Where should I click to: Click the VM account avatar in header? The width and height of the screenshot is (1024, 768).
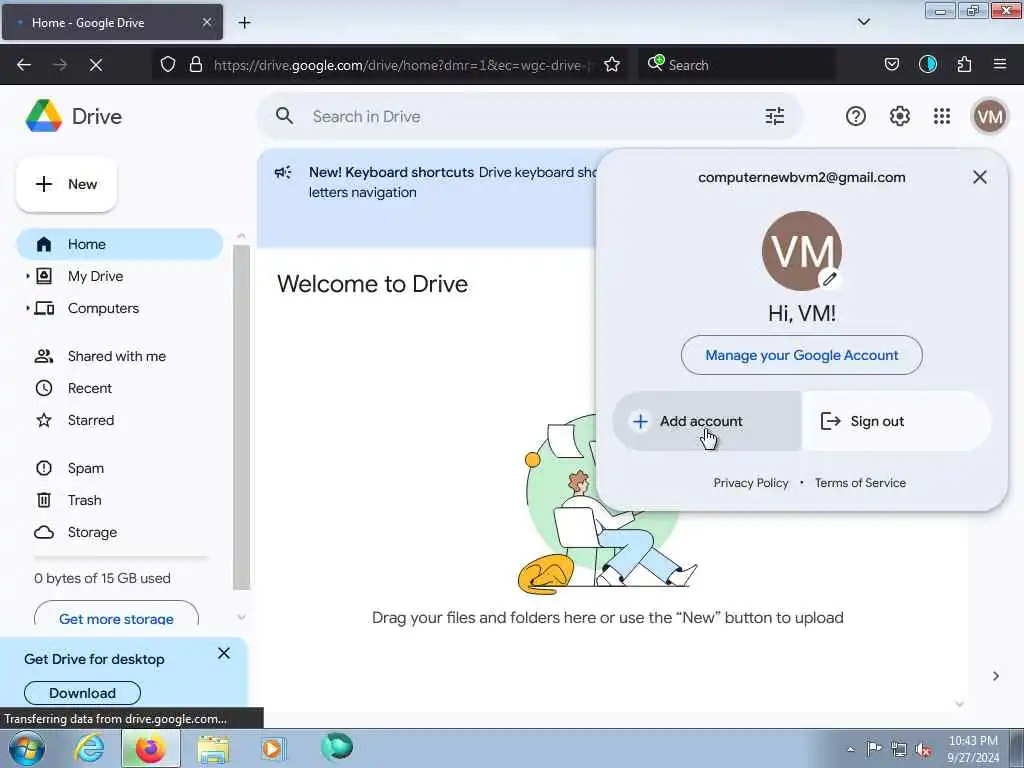(989, 116)
